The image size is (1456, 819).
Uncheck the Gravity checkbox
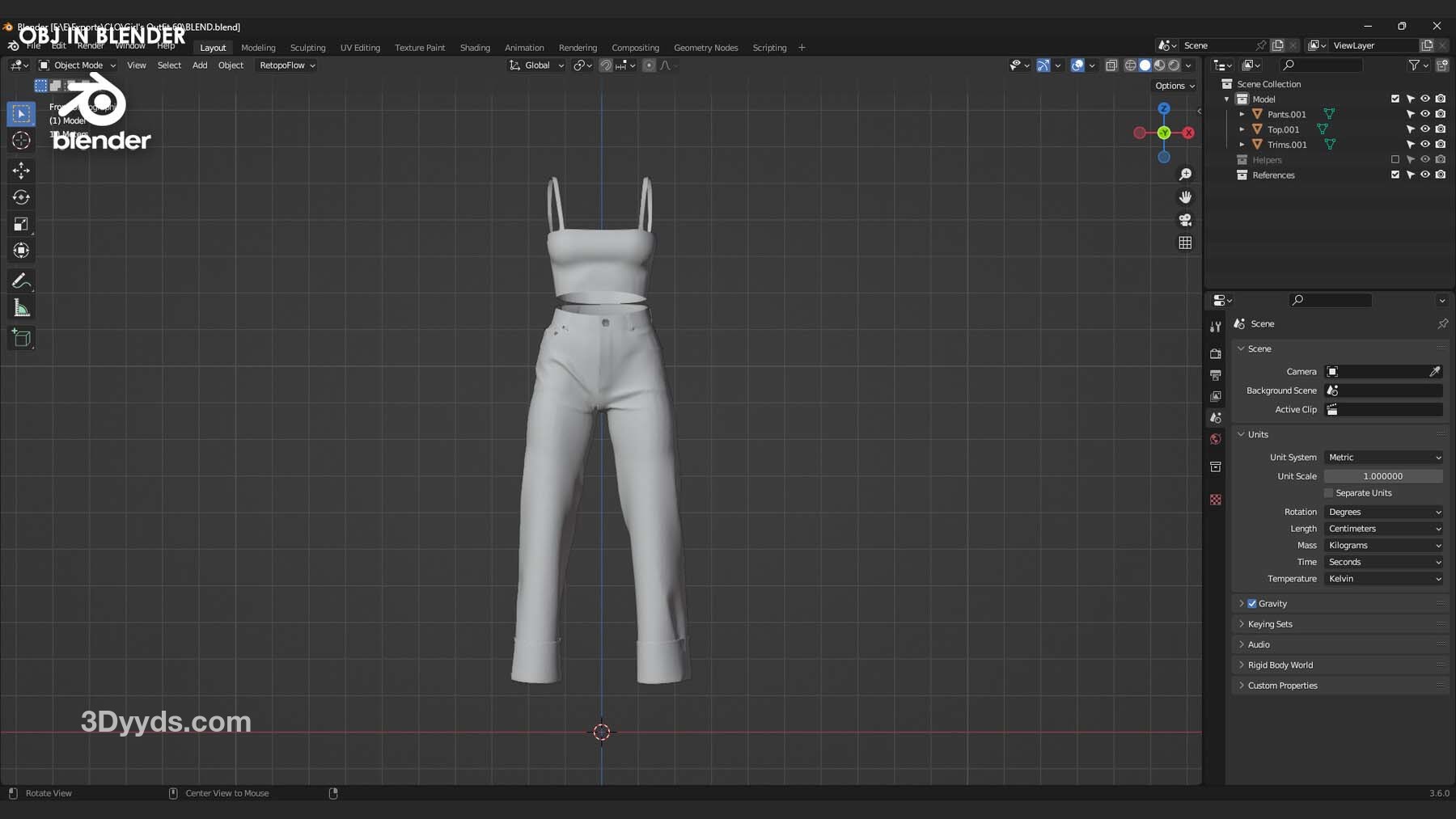click(1252, 604)
